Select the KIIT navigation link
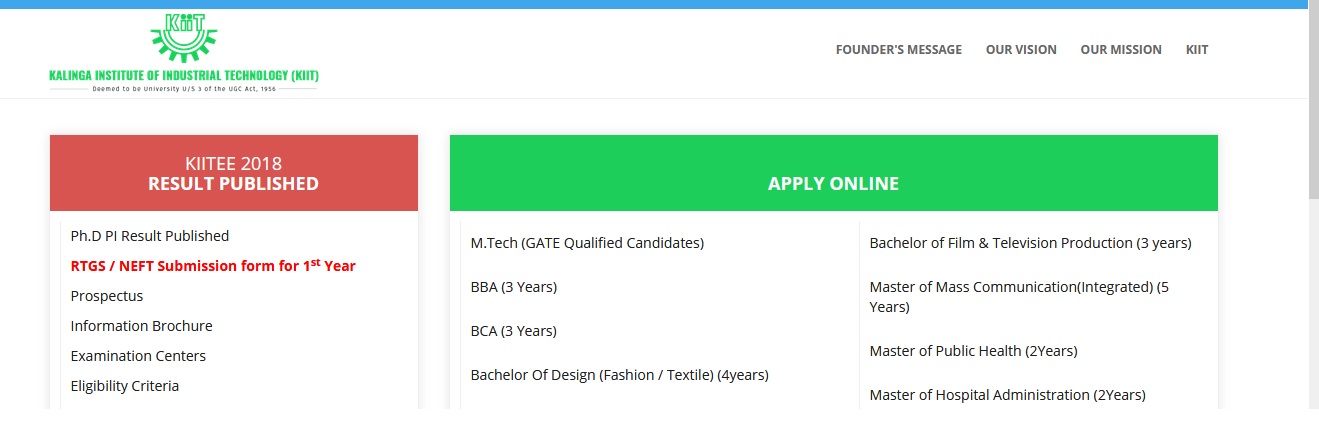Screen dimensions: 1319x427 [x=1197, y=50]
